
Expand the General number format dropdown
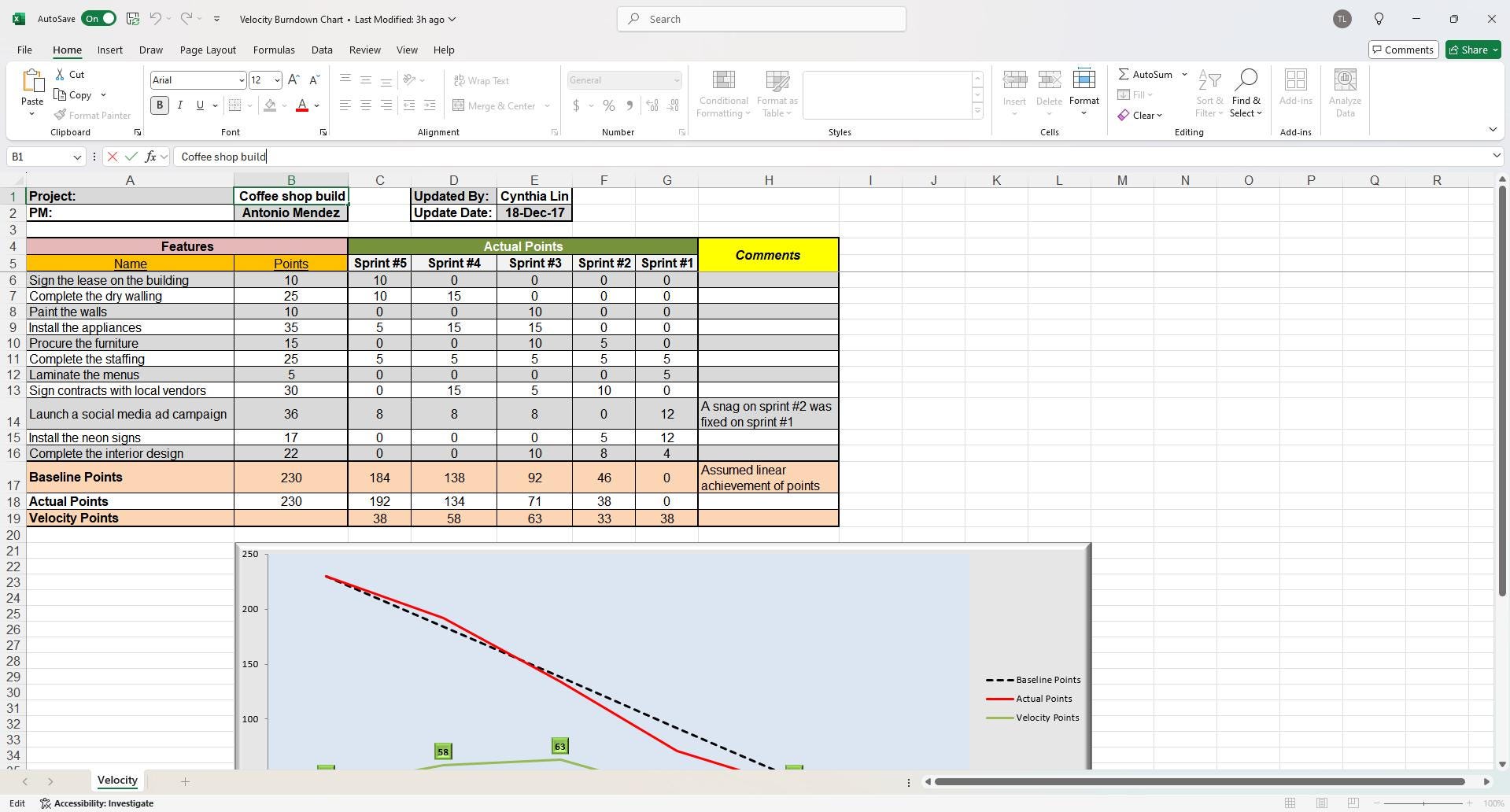pos(677,79)
